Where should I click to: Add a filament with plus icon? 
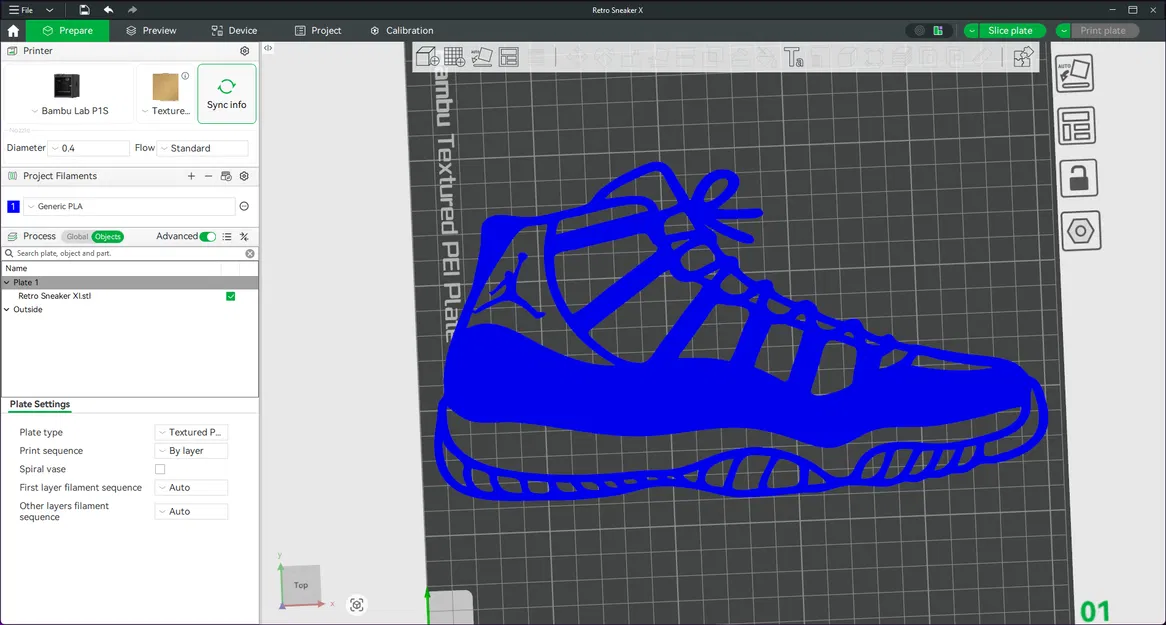point(191,176)
